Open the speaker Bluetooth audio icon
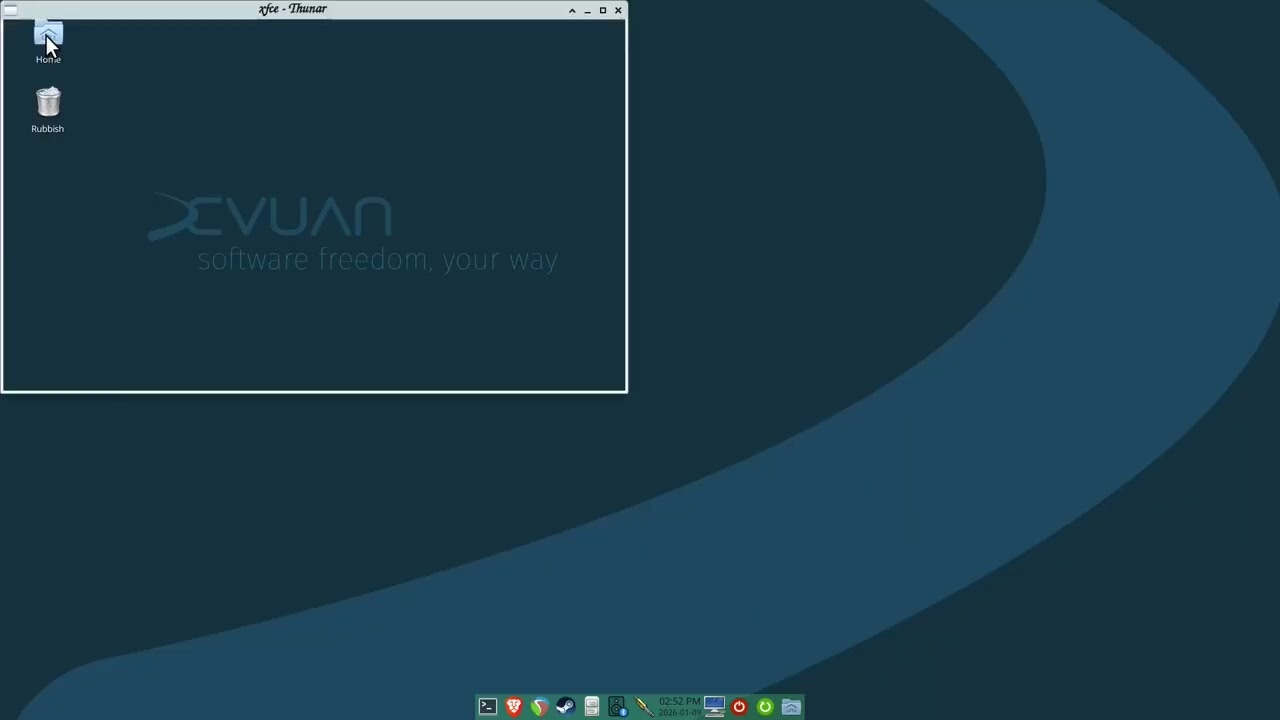 [x=617, y=707]
